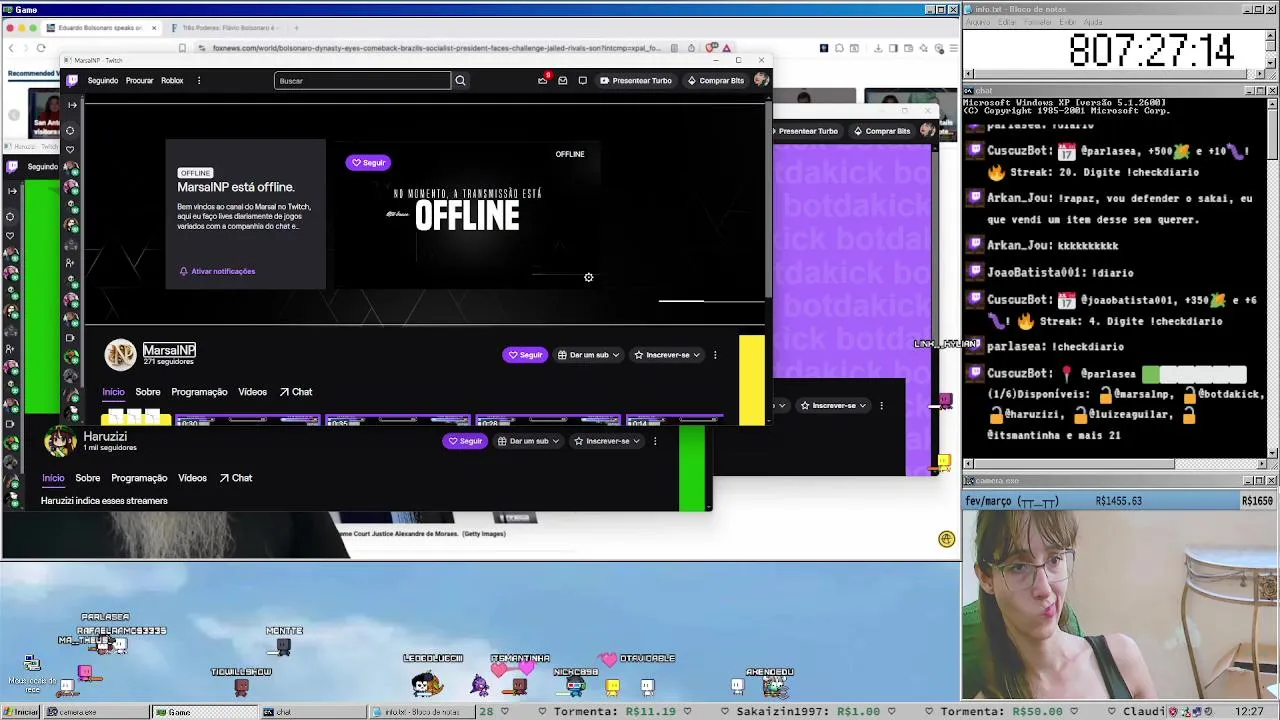The width and height of the screenshot is (1280, 720).
Task: Click the yellow accessibility icon on news page
Action: tap(947, 539)
